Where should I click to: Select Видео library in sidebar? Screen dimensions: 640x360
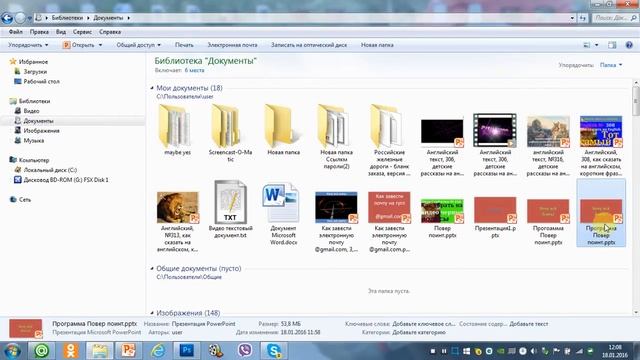pos(31,111)
